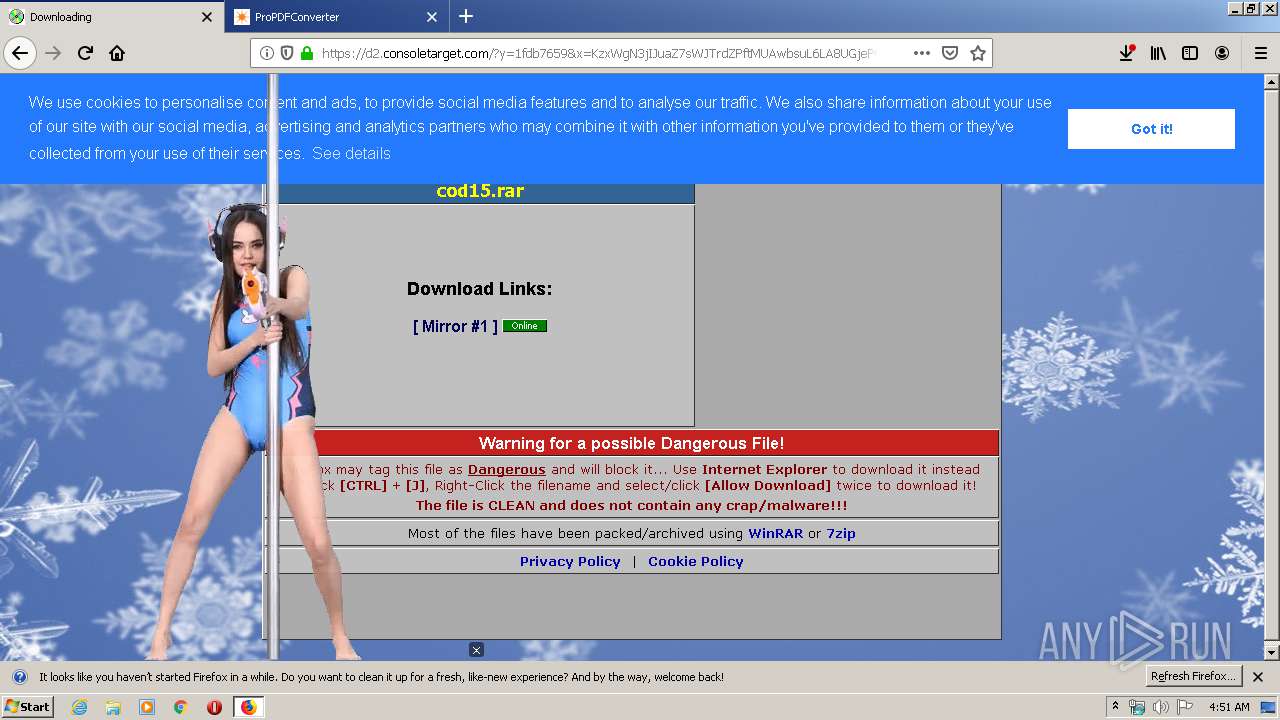Click the cod15.rar file name heading
The height and width of the screenshot is (720, 1280).
pyautogui.click(x=480, y=191)
